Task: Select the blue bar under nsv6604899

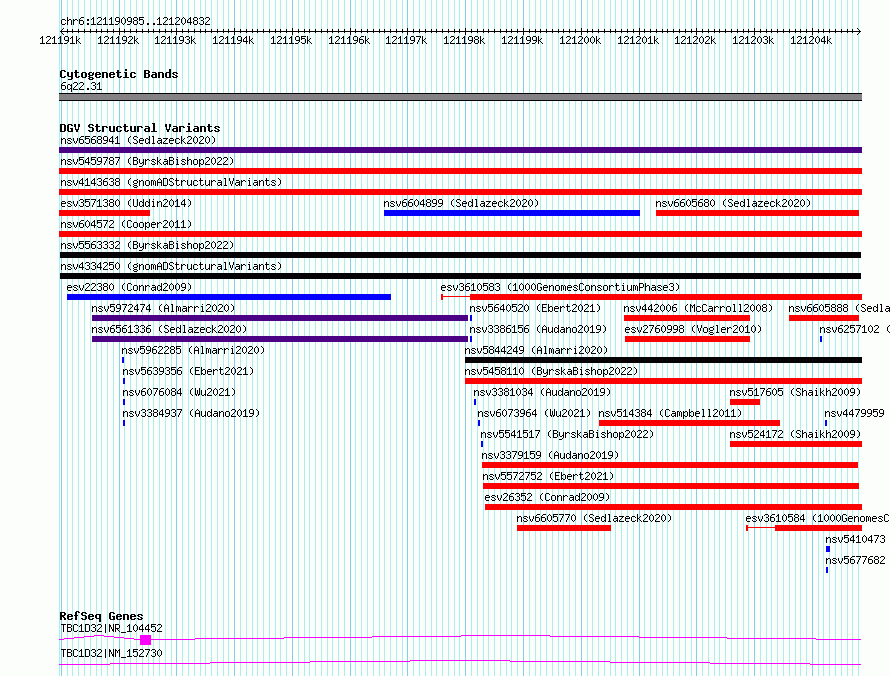Action: [511, 213]
